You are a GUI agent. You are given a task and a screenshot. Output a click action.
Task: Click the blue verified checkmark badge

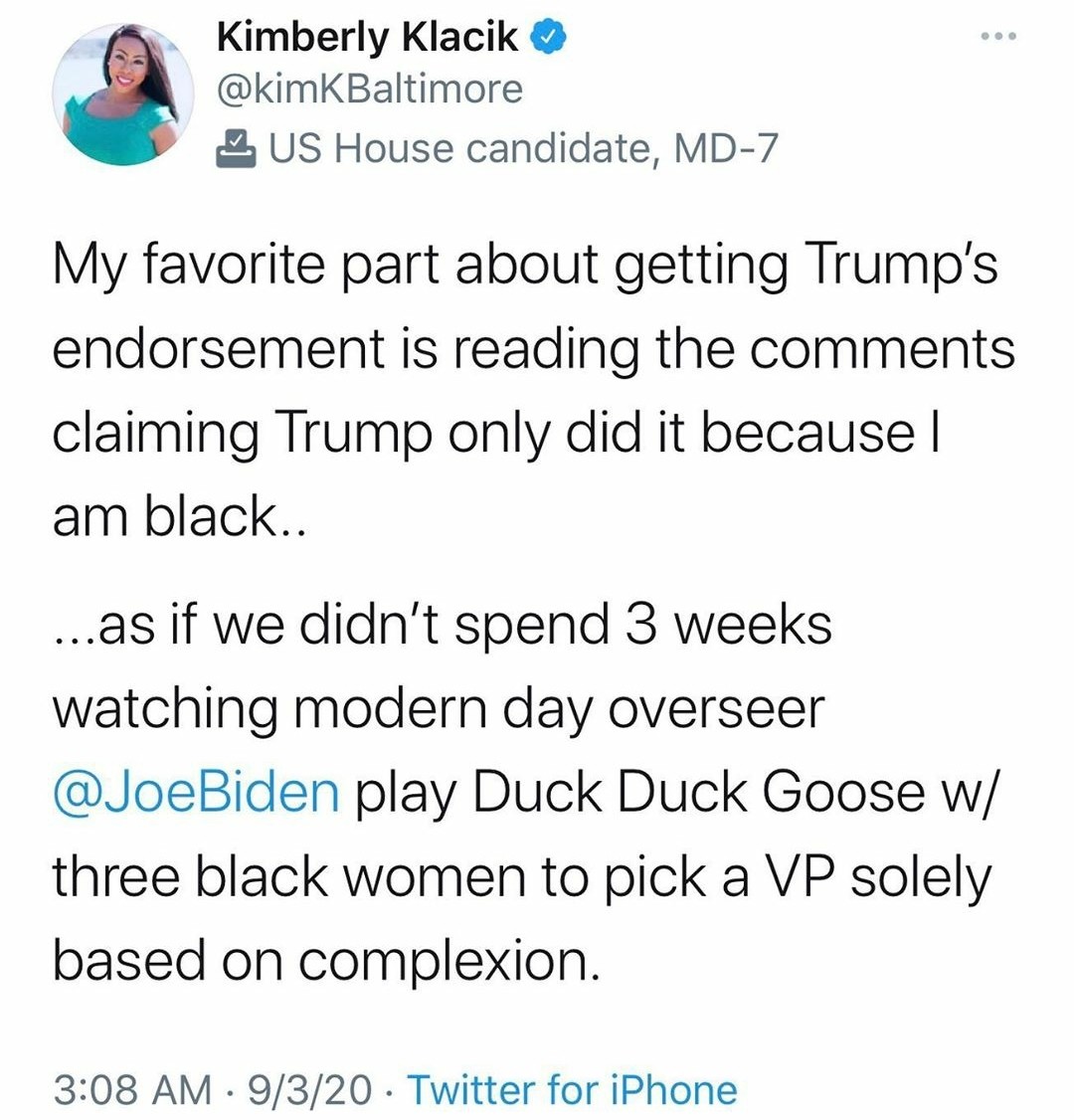click(548, 39)
